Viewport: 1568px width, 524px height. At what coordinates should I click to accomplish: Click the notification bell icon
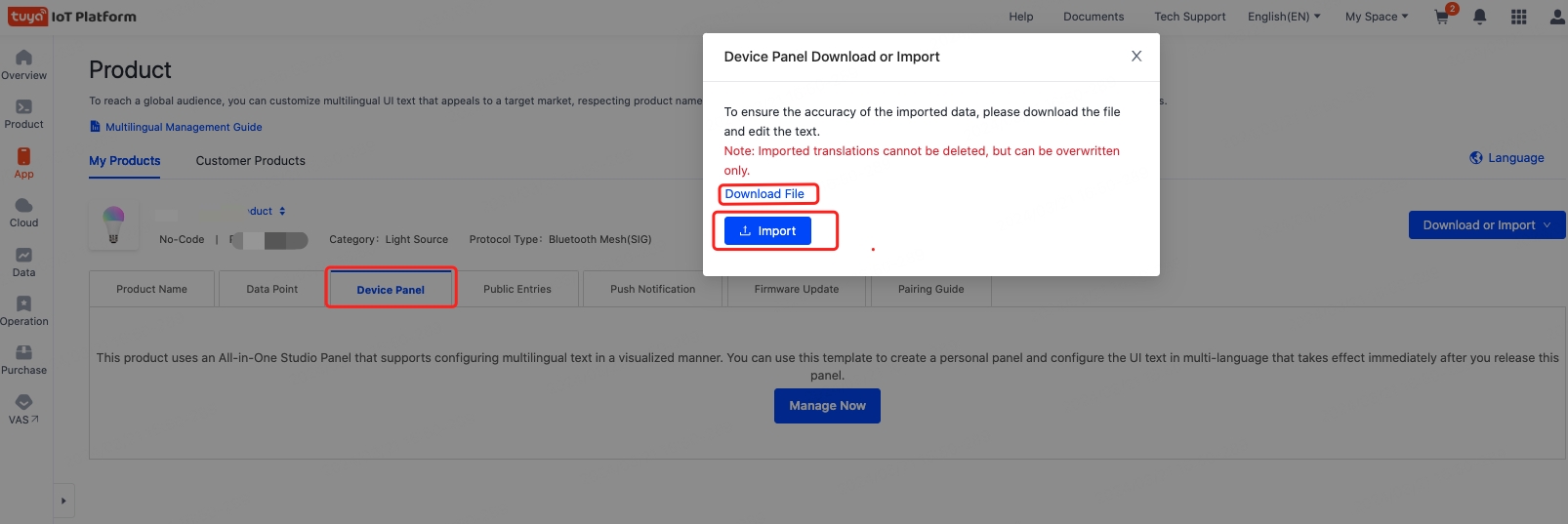1480,17
